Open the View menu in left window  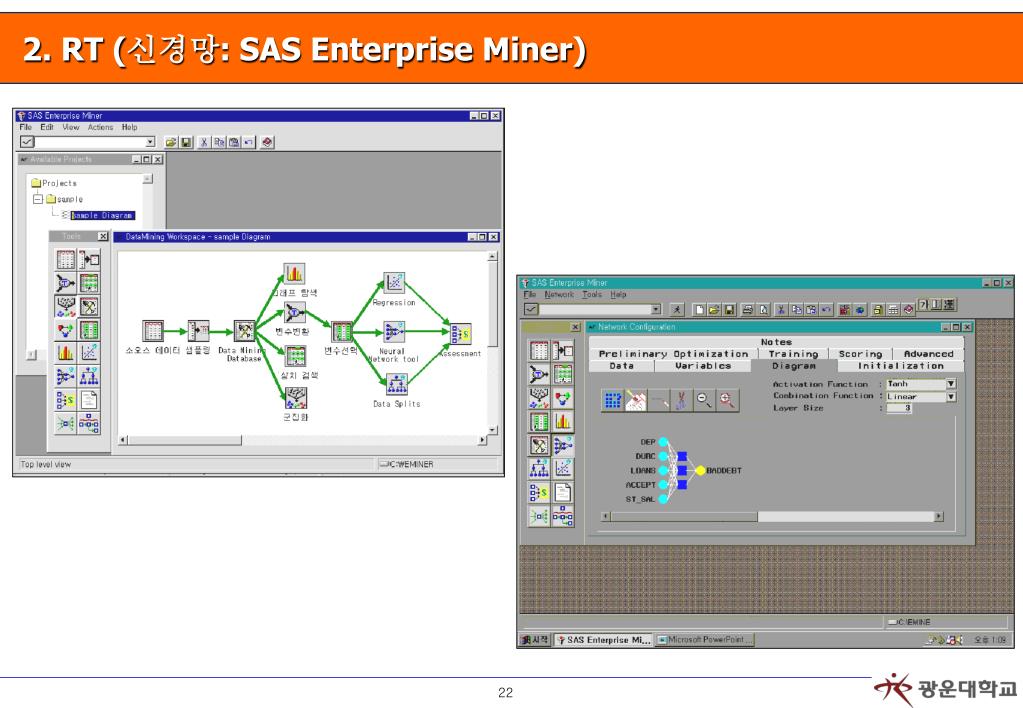coord(70,127)
